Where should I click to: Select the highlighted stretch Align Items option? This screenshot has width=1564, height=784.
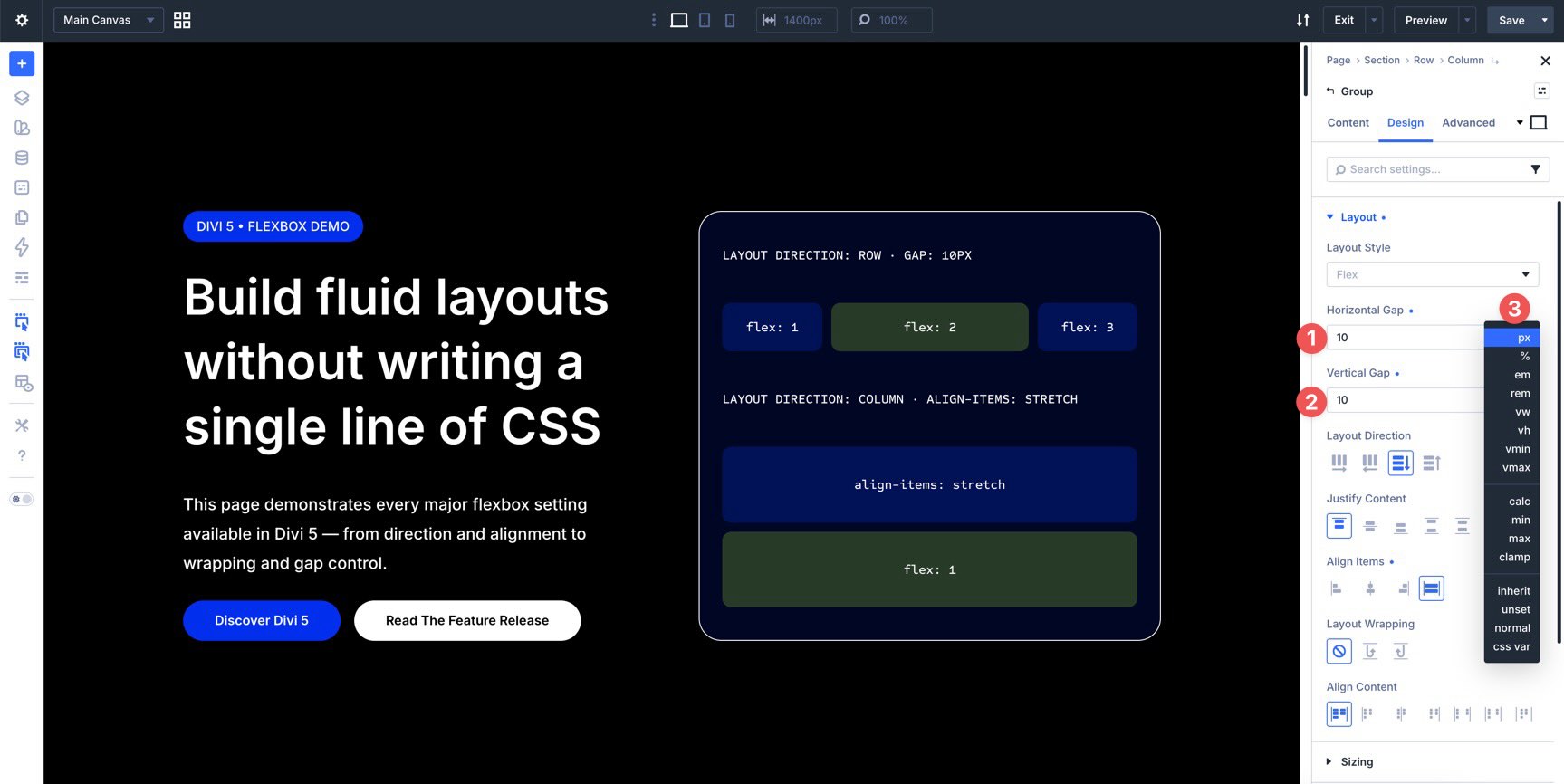click(x=1432, y=588)
